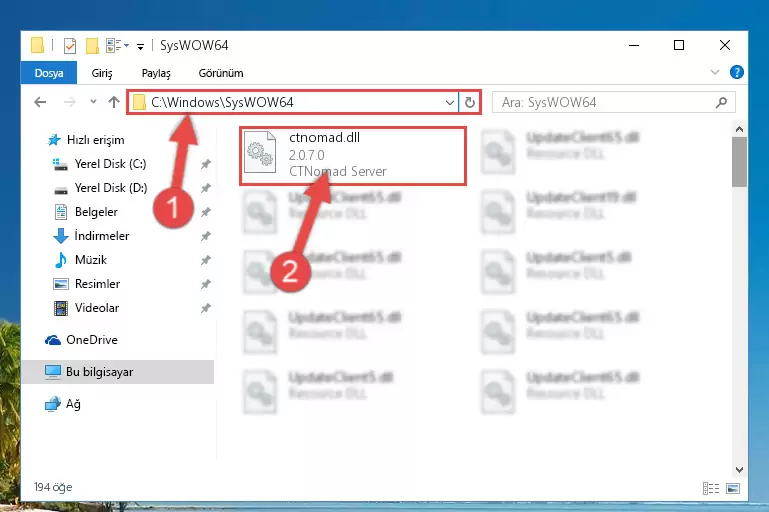This screenshot has width=769, height=512.
Task: Click the pin icon beside Müzik
Action: [205, 260]
